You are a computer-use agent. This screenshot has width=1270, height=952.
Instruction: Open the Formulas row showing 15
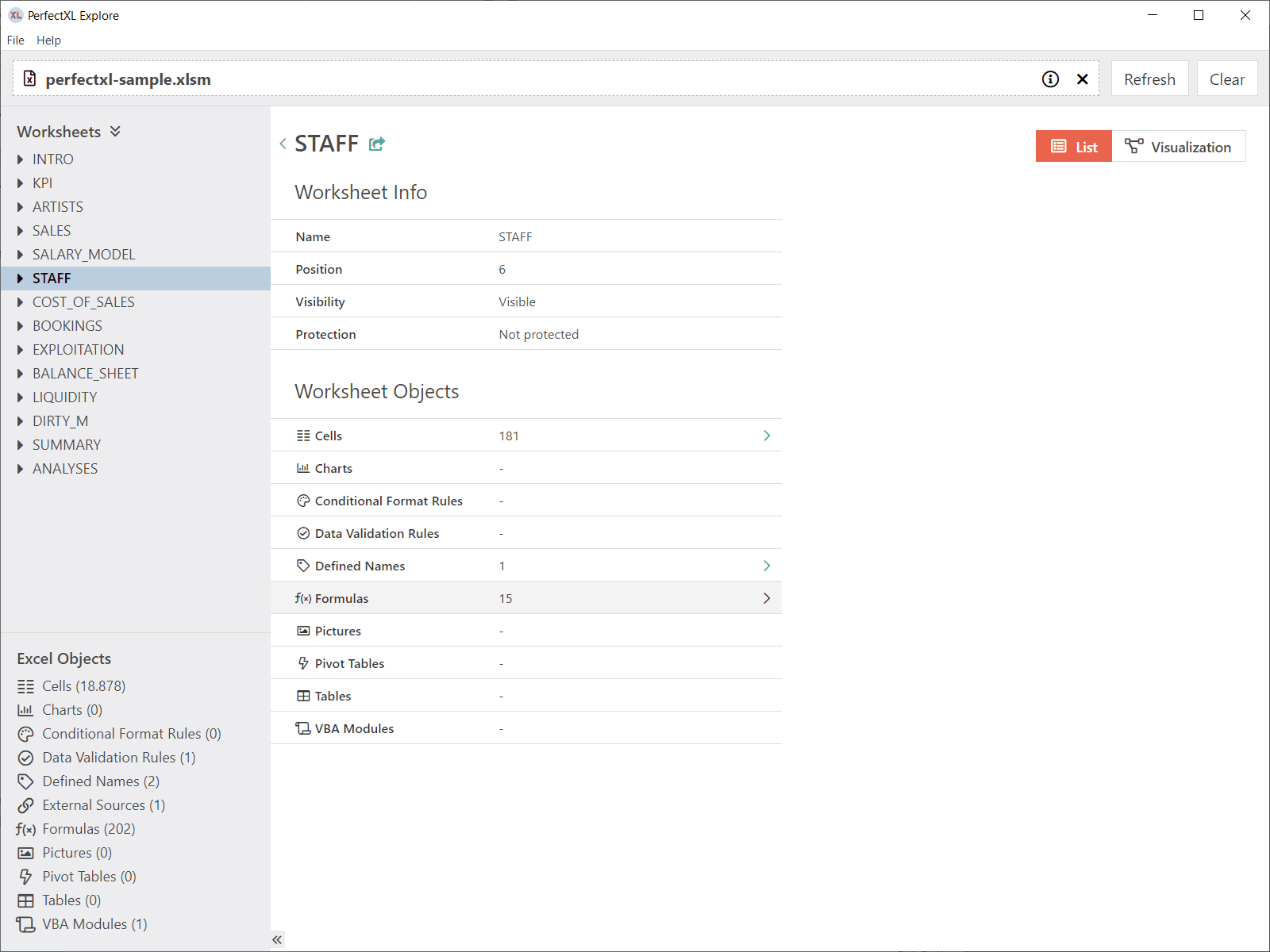tap(526, 598)
